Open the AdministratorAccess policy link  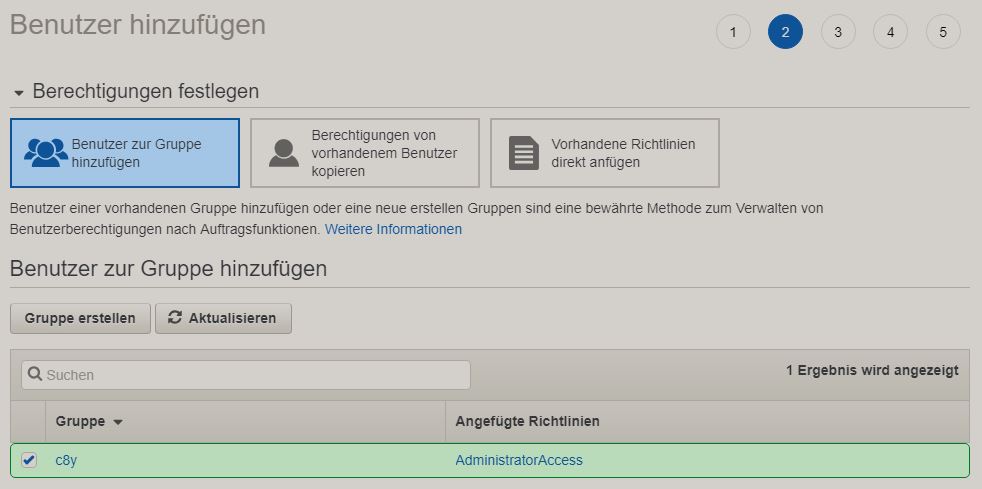[x=518, y=460]
